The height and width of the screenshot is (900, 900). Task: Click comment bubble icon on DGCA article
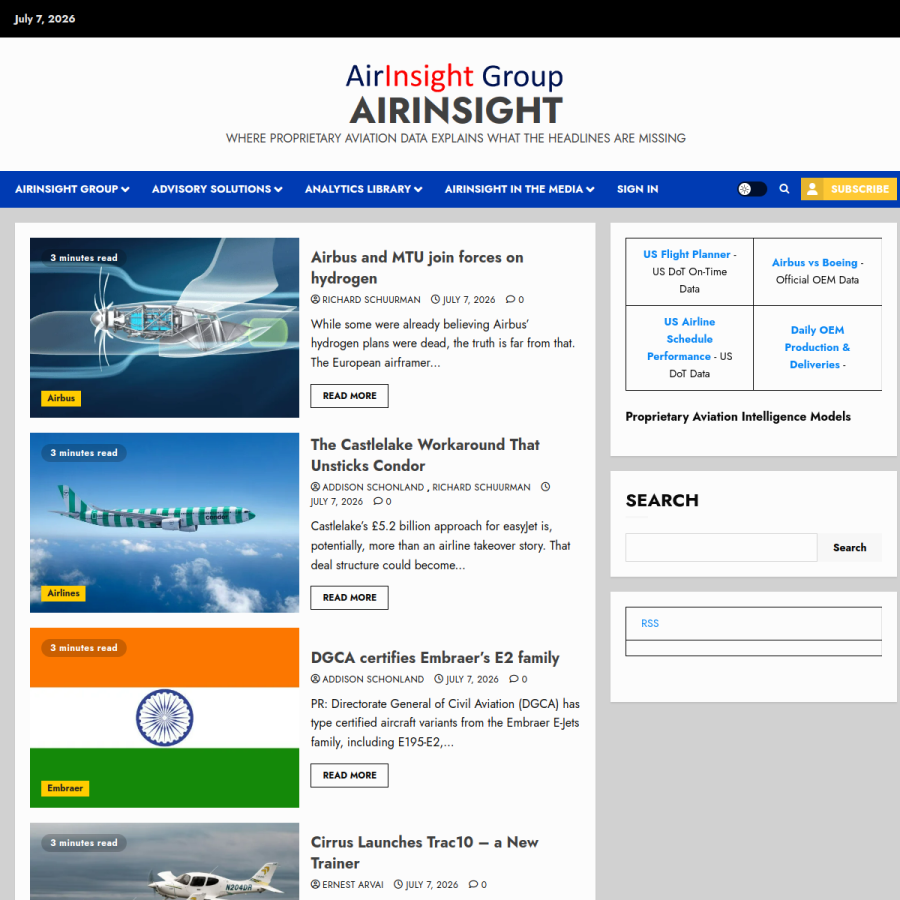[x=514, y=678]
